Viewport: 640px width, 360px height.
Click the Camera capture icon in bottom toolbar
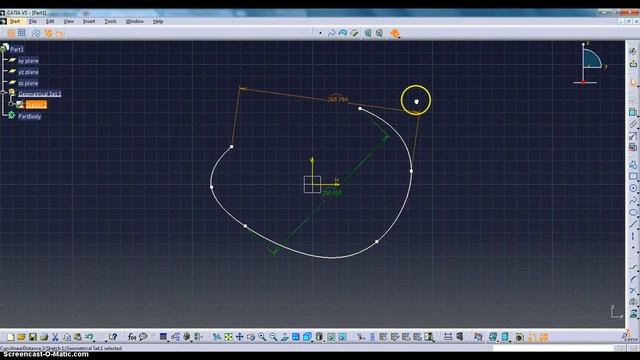519,337
